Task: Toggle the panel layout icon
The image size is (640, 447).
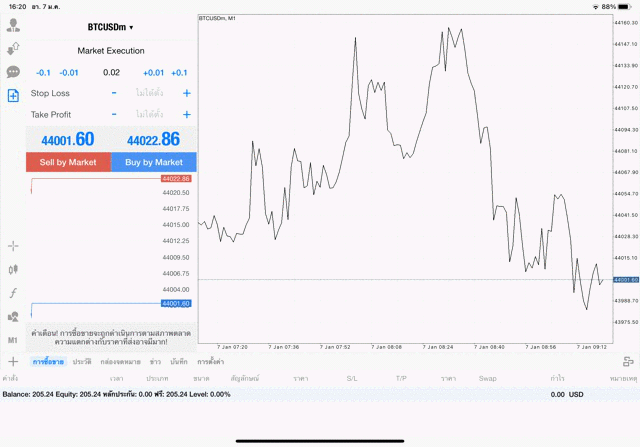Action: click(x=628, y=361)
